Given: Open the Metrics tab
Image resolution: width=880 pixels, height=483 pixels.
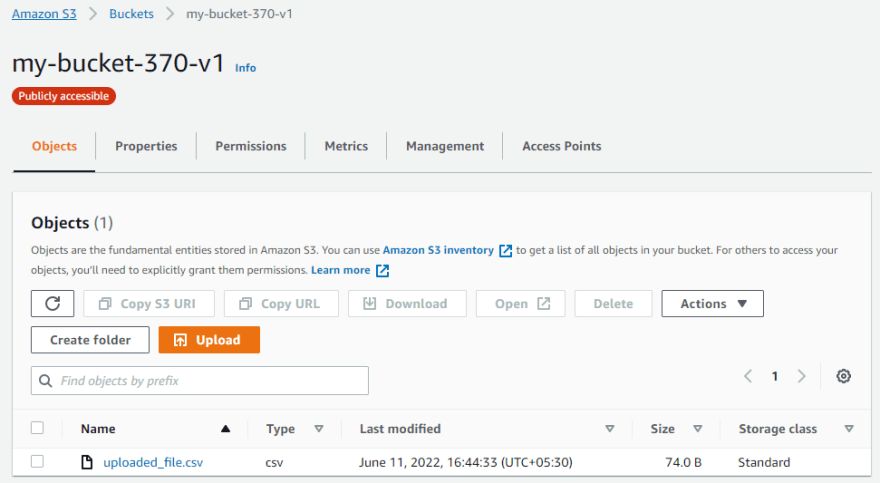Looking at the screenshot, I should [346, 146].
